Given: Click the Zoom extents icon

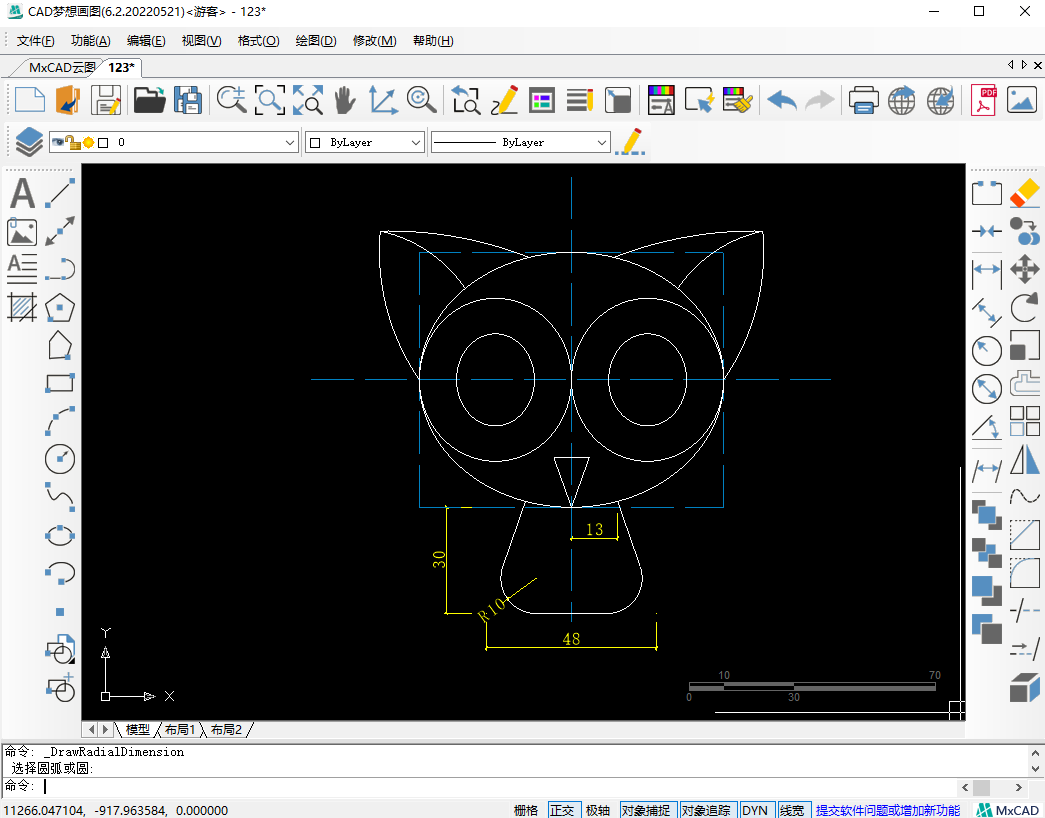Looking at the screenshot, I should 308,101.
